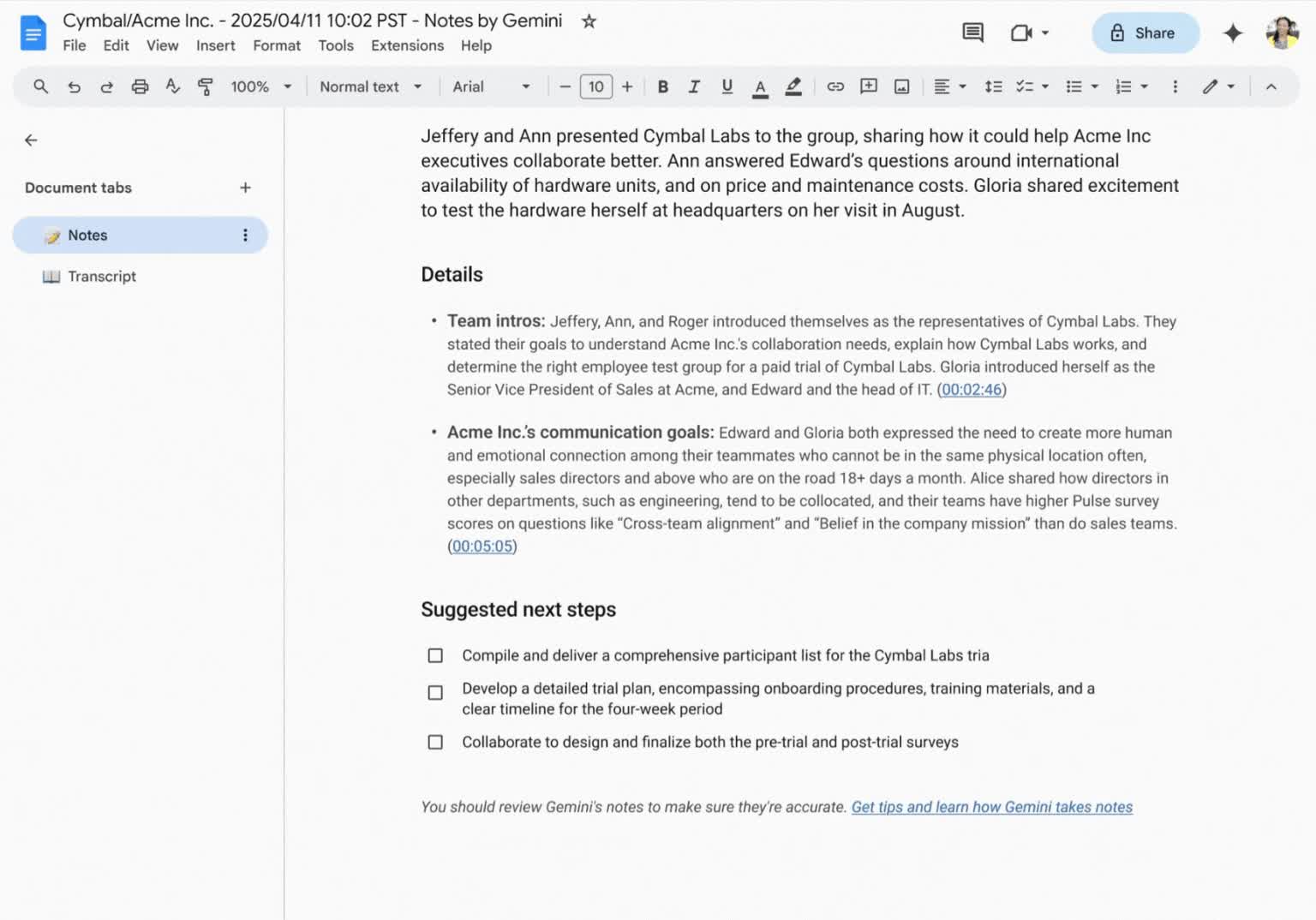
Task: Click the document title text
Action: 313,21
